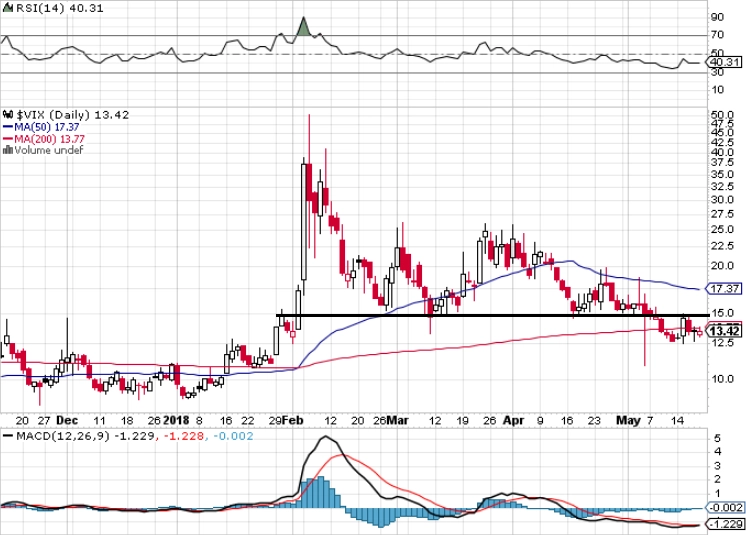
Task: Click the 40.31 RSI value tag
Action: tap(725, 62)
